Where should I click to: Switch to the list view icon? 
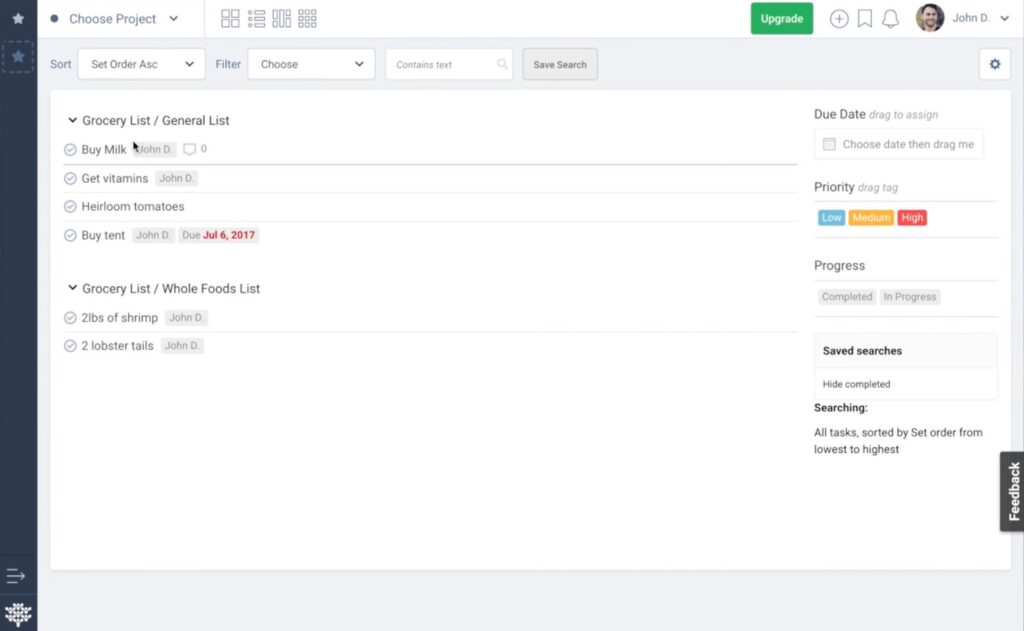point(256,19)
